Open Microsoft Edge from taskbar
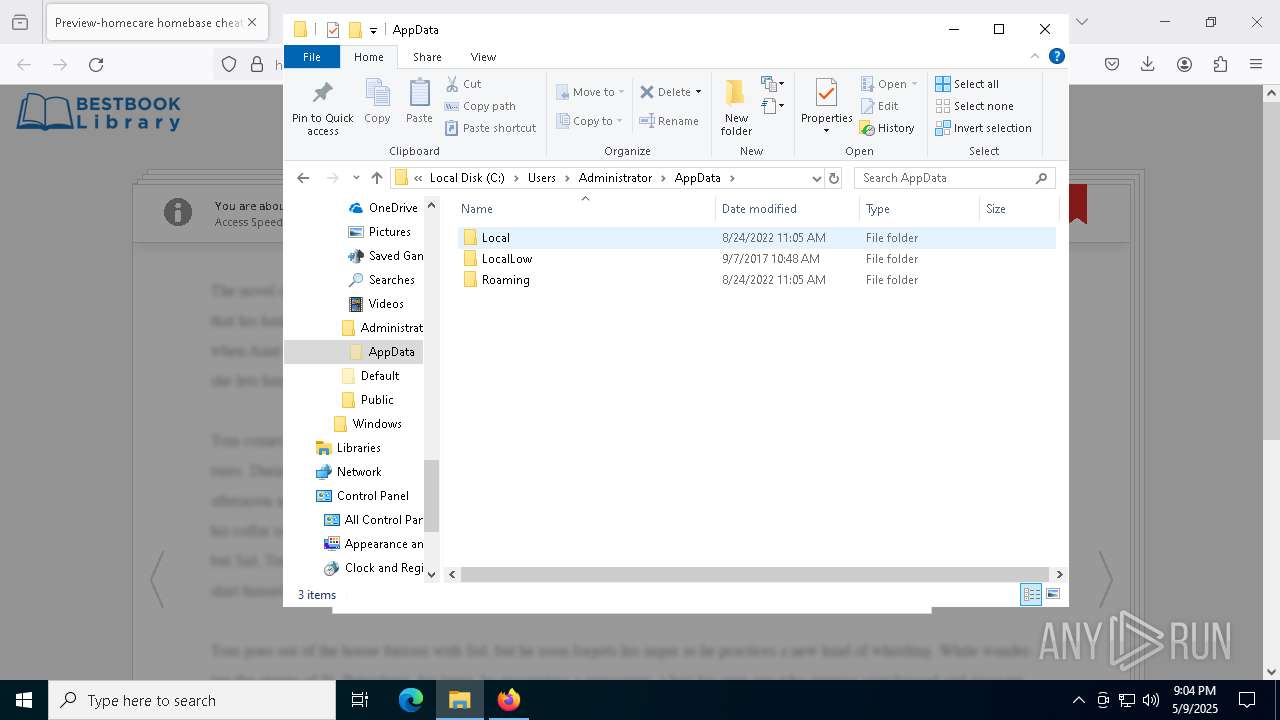This screenshot has width=1280, height=720. click(x=411, y=700)
